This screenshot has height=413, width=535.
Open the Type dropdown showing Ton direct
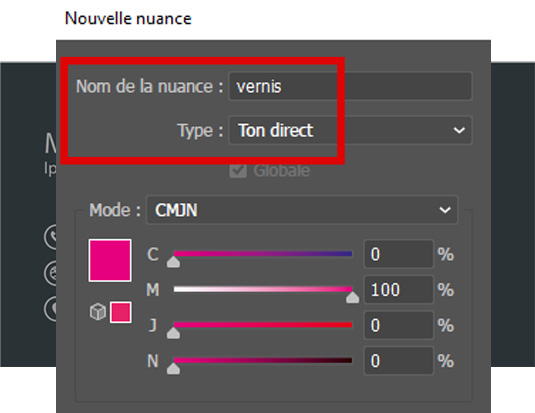[350, 130]
